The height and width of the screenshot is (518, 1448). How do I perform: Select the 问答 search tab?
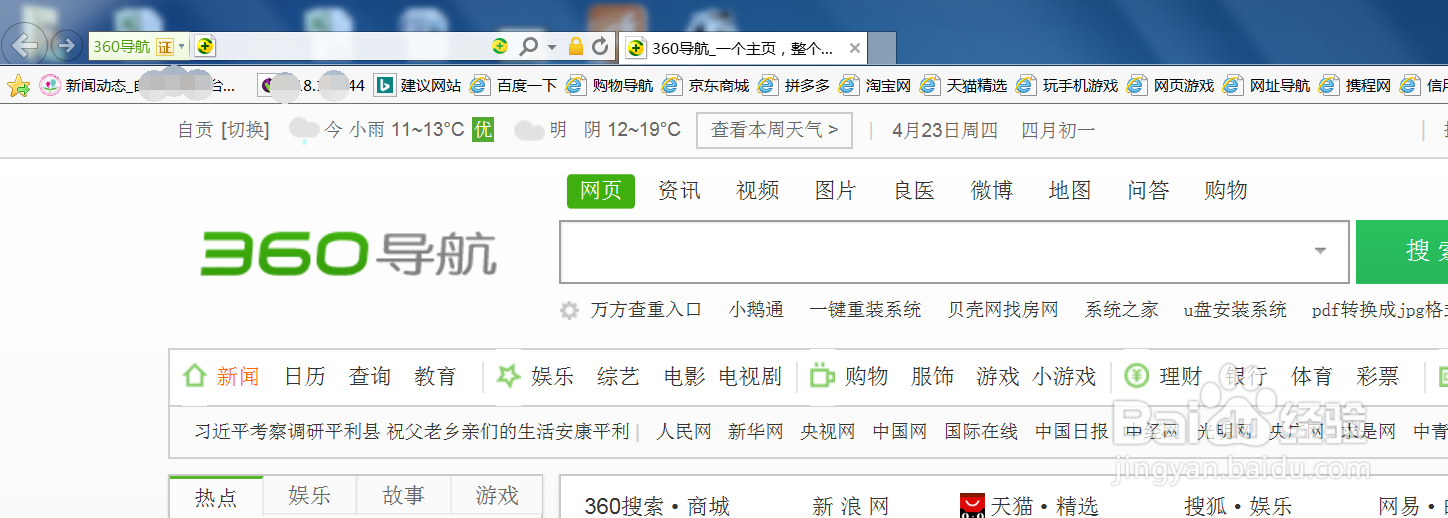1148,190
